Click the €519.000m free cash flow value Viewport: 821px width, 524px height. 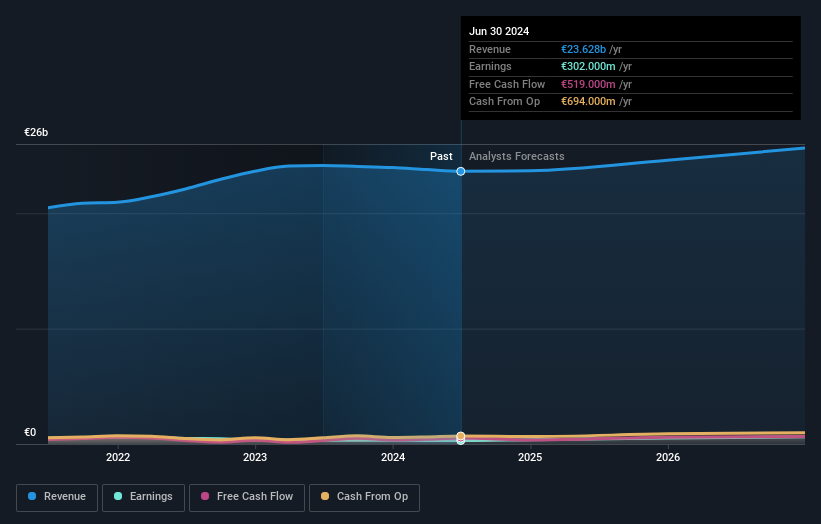[x=588, y=84]
